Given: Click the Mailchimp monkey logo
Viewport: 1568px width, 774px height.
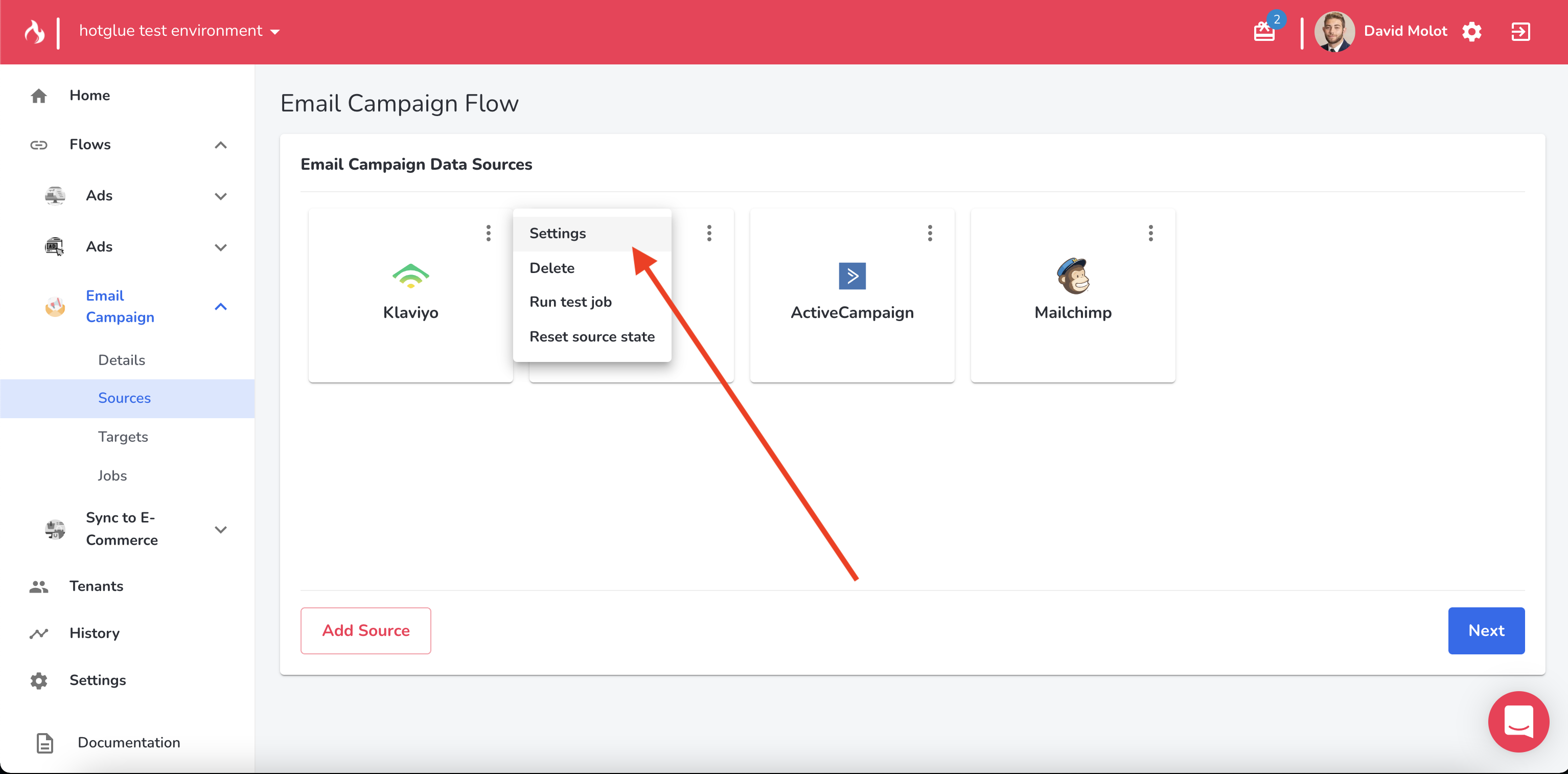Looking at the screenshot, I should [1073, 276].
